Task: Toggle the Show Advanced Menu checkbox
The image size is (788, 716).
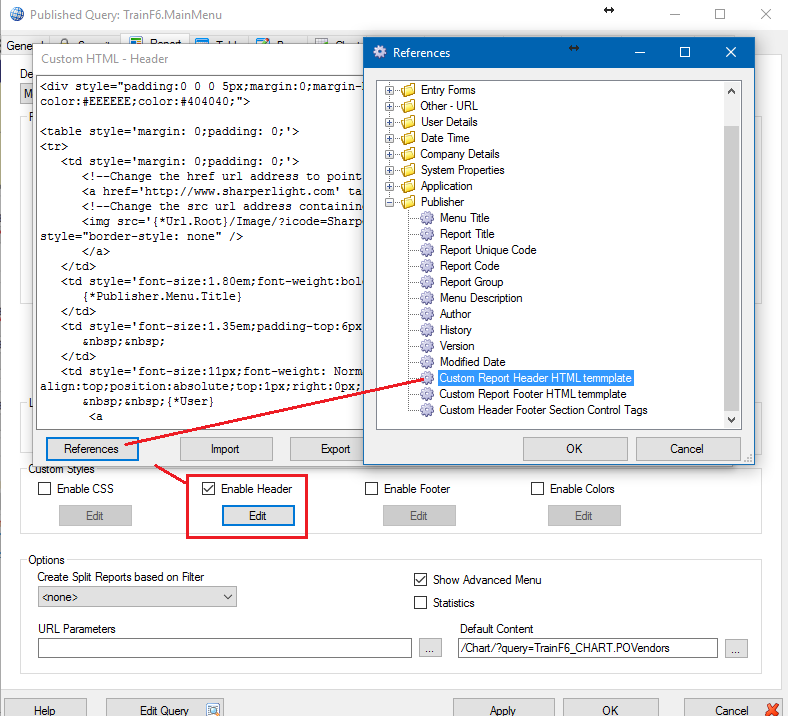Action: [x=421, y=580]
